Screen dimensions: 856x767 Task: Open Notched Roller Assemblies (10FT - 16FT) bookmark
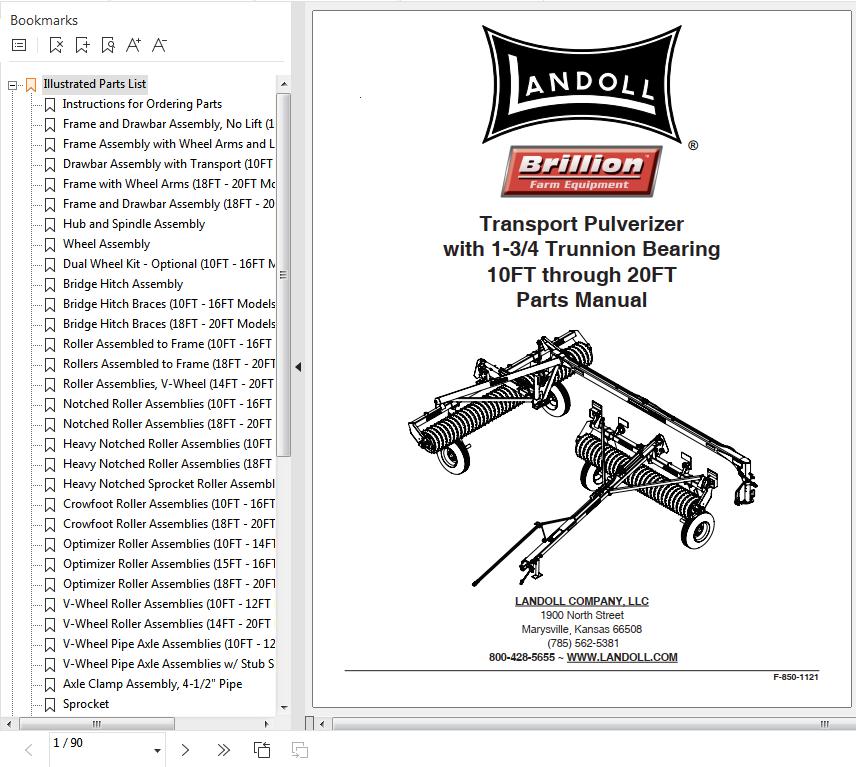(x=168, y=404)
